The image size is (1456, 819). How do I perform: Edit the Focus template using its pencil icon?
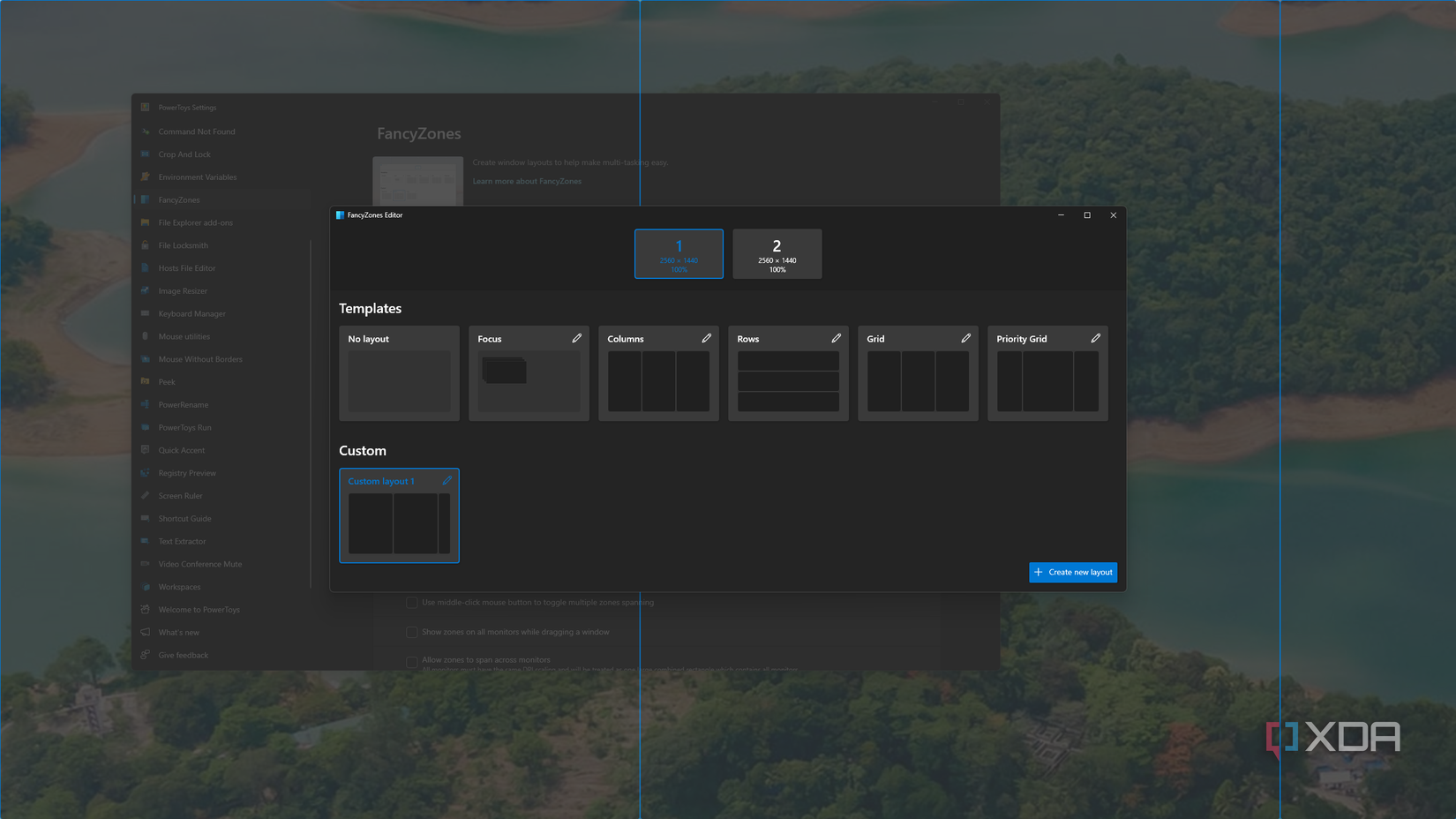pos(577,338)
